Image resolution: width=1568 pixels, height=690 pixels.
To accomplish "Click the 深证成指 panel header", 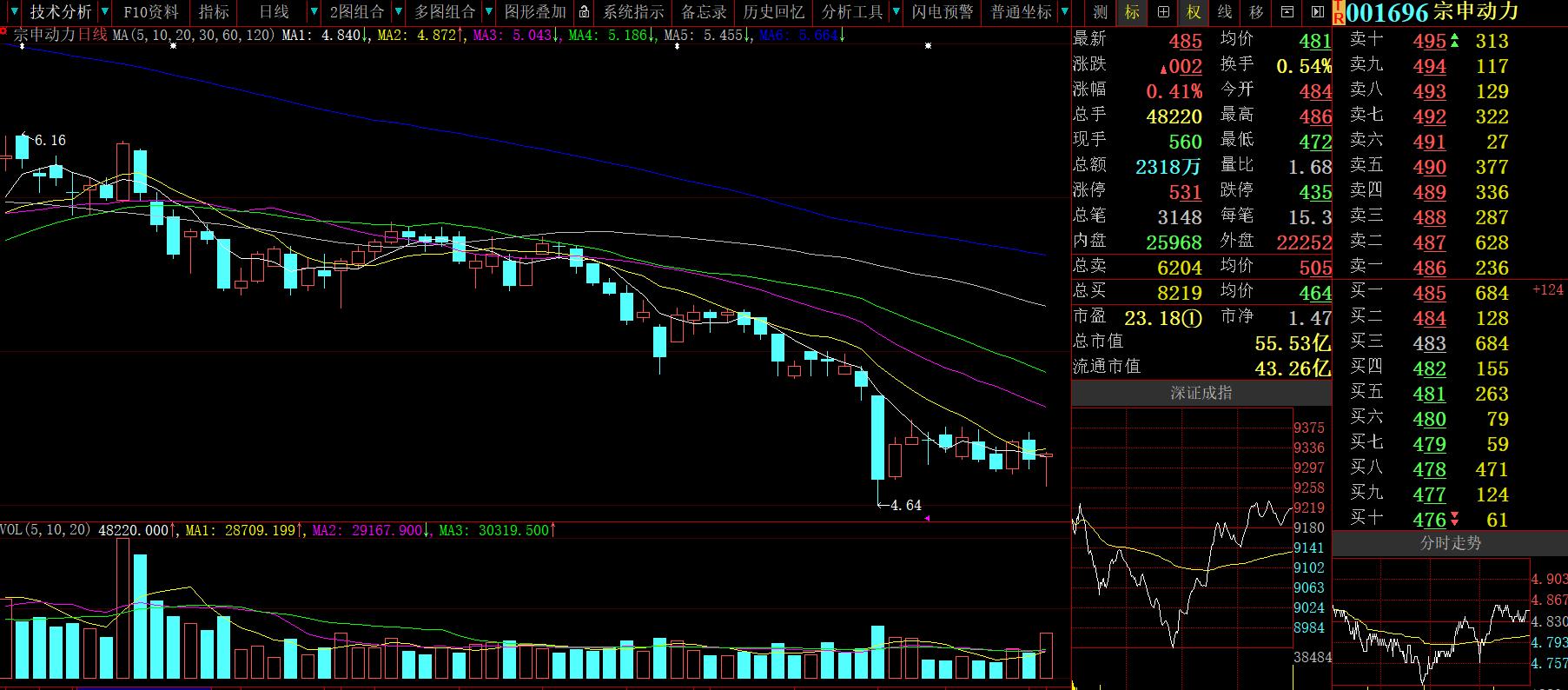I will pyautogui.click(x=1201, y=394).
